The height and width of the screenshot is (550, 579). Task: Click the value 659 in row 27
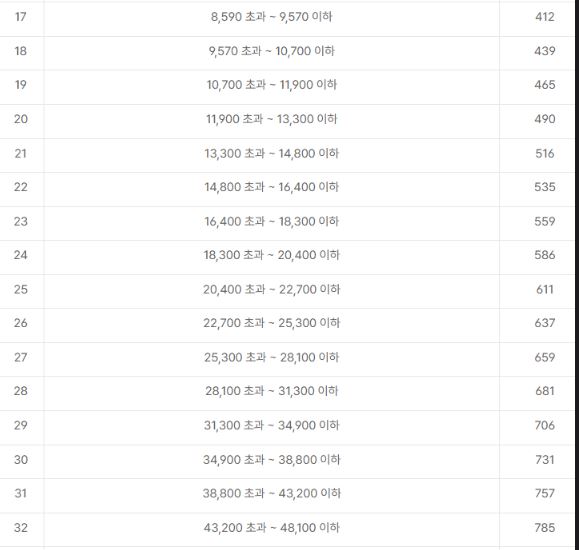[x=545, y=357]
